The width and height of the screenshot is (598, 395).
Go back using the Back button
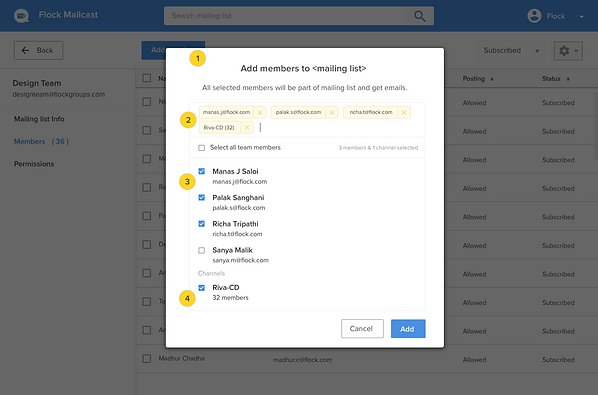(39, 50)
